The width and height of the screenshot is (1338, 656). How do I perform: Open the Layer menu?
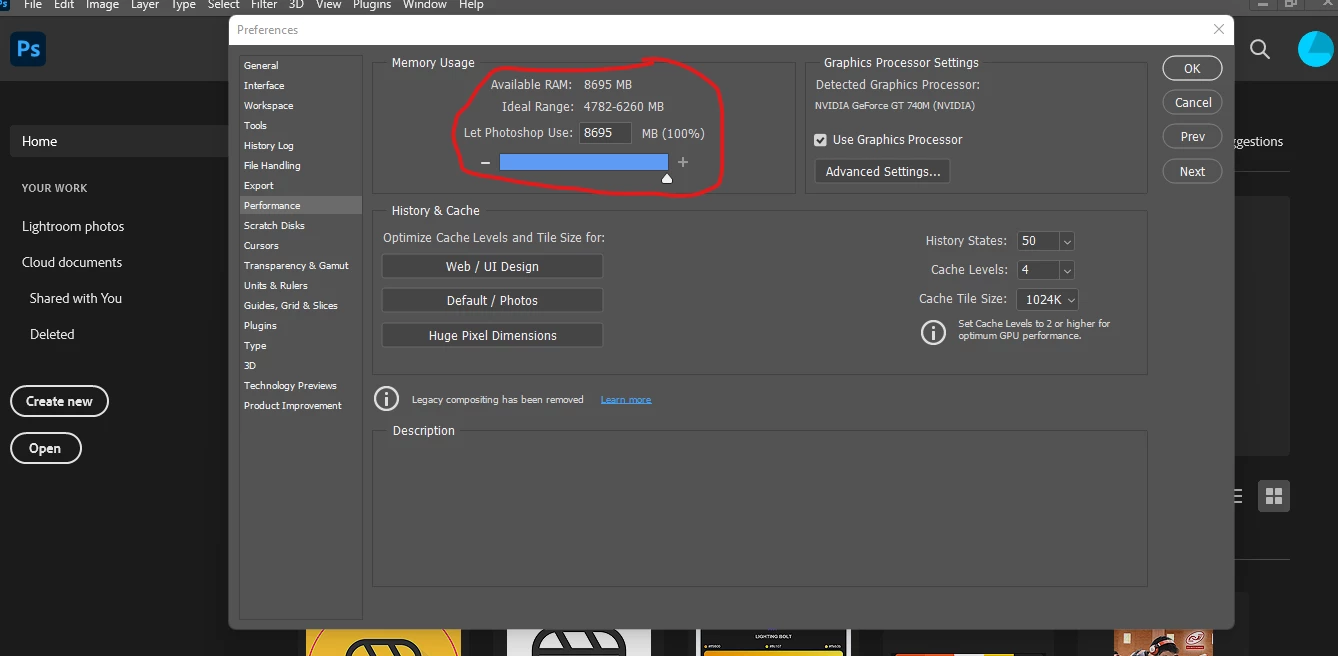pyautogui.click(x=145, y=5)
